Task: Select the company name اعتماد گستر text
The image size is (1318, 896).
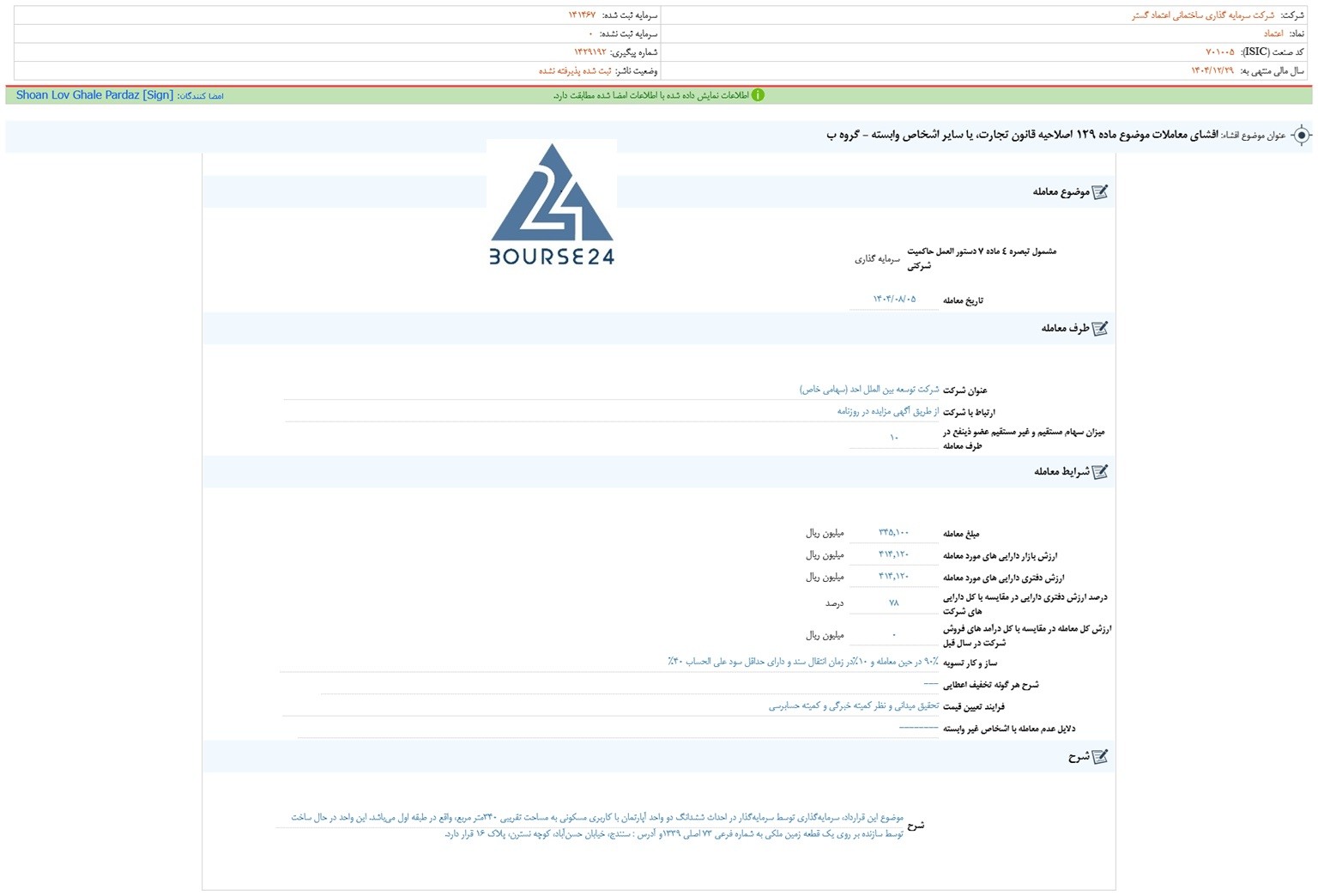Action: point(1203,15)
